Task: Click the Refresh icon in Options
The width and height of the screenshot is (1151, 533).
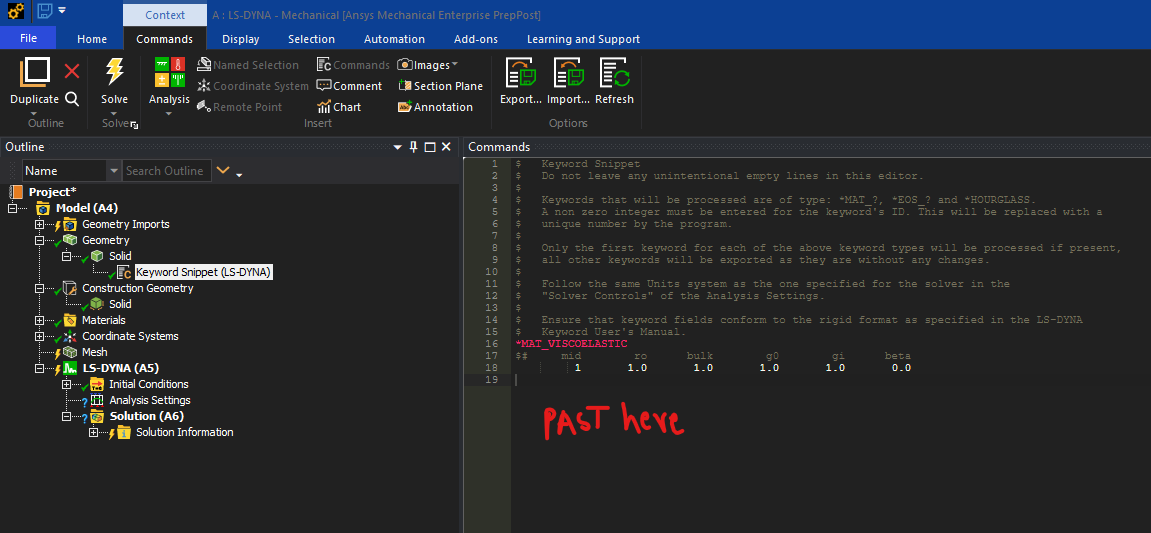Action: (x=614, y=73)
